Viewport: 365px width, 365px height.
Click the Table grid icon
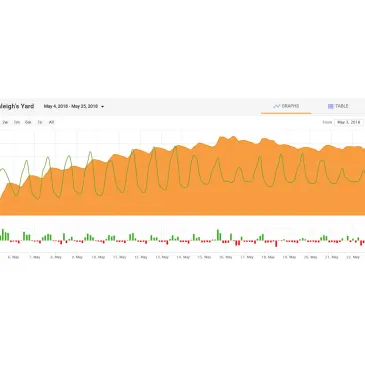click(331, 106)
